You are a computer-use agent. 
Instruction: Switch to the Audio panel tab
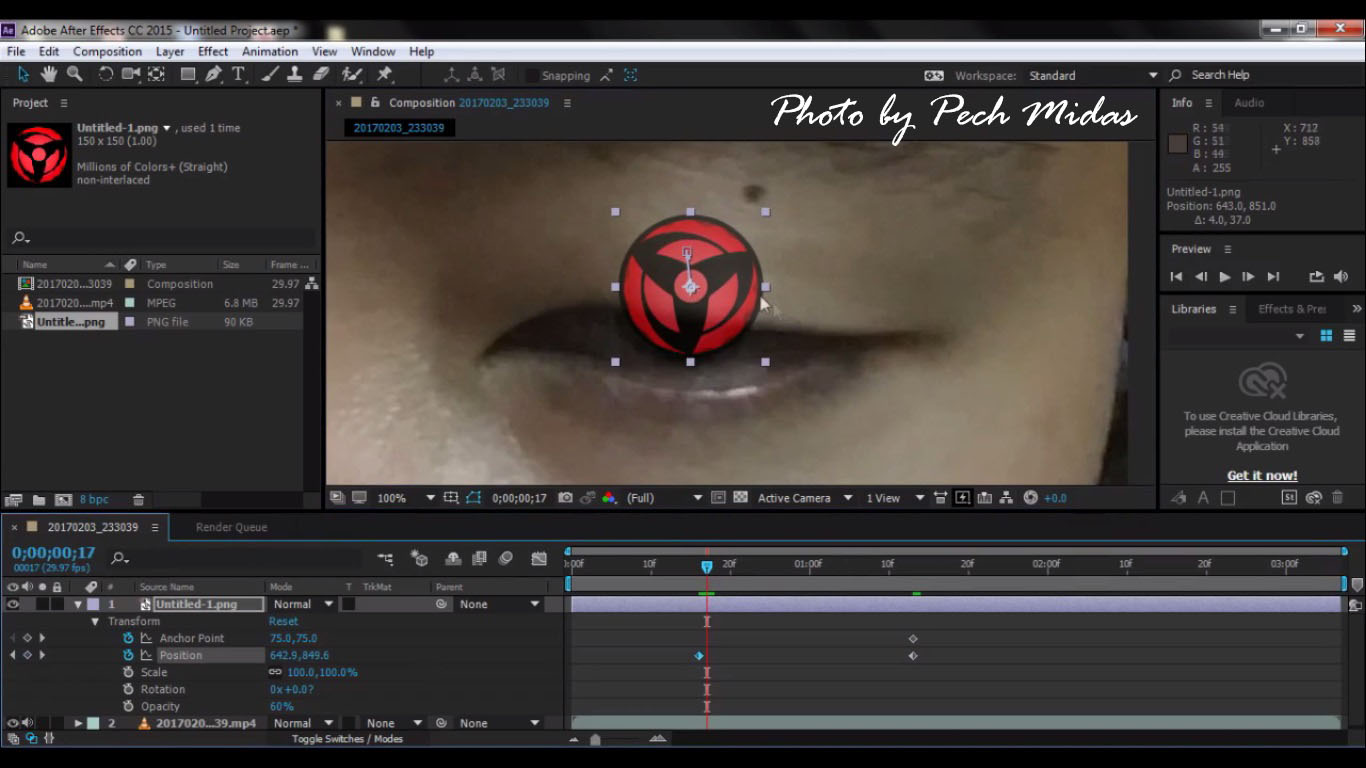[1249, 103]
